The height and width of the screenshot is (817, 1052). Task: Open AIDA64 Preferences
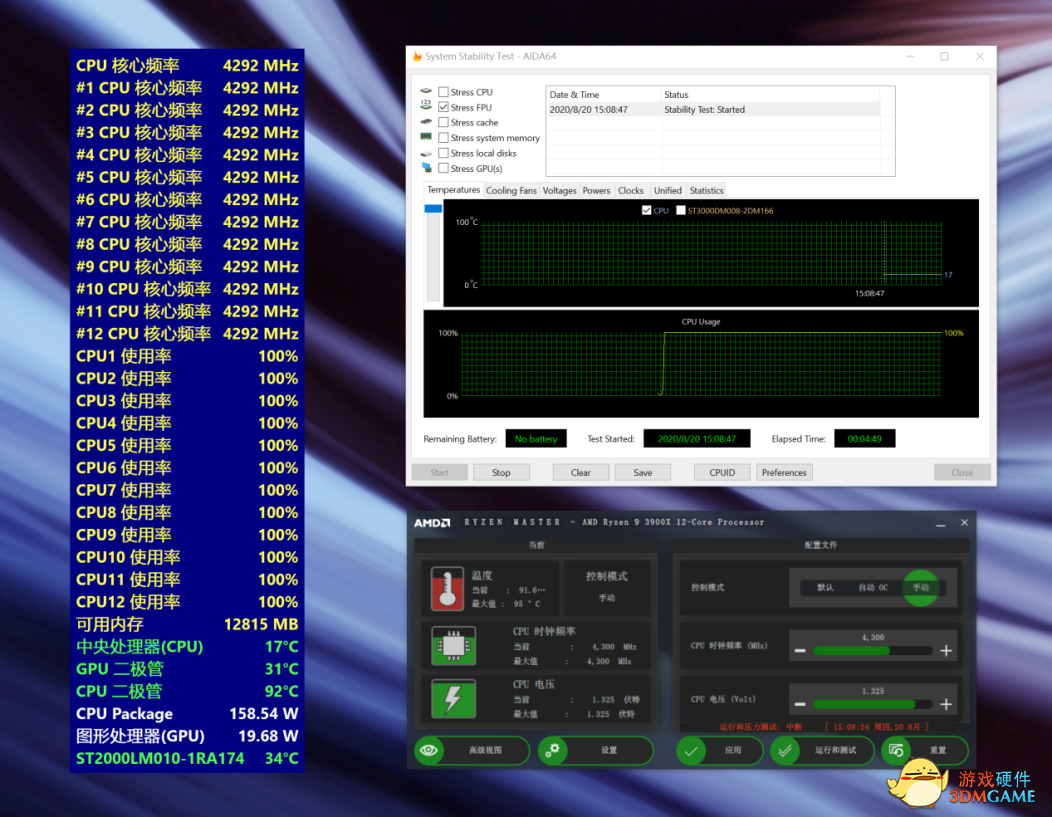[784, 472]
